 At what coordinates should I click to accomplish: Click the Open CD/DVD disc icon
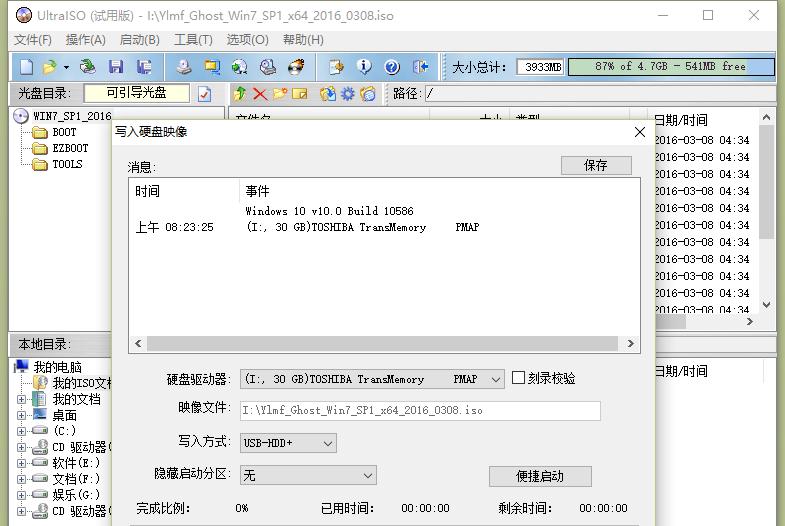click(x=88, y=67)
